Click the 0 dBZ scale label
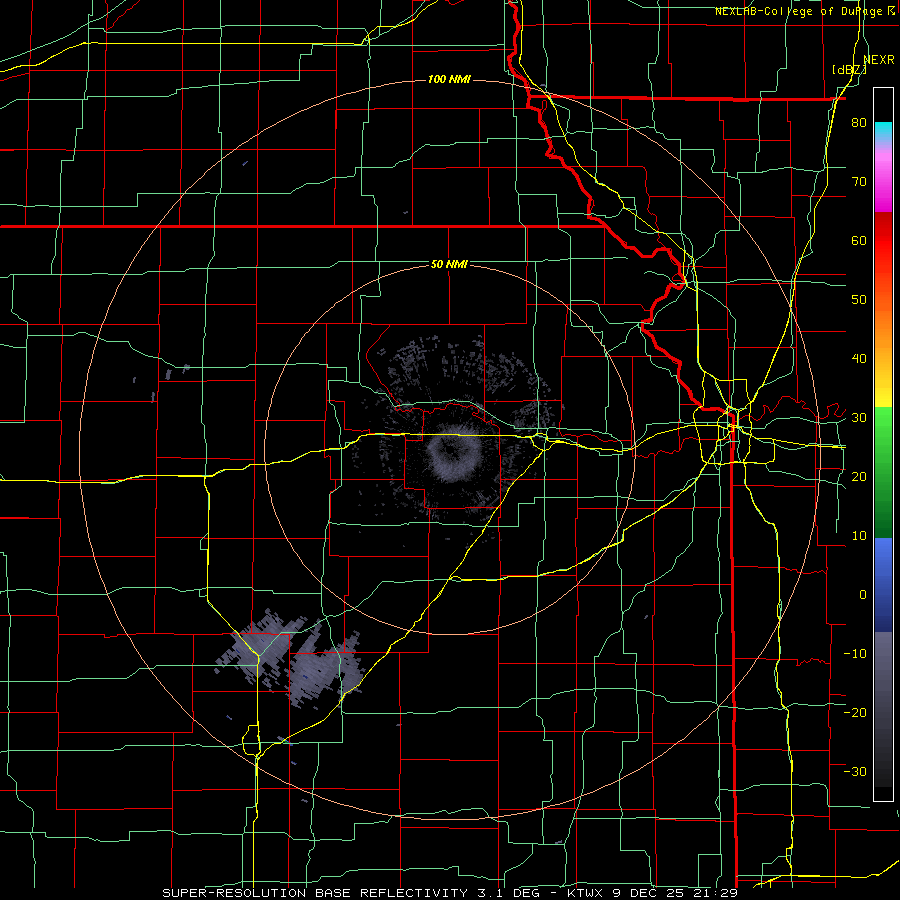The width and height of the screenshot is (900, 900). 863,595
